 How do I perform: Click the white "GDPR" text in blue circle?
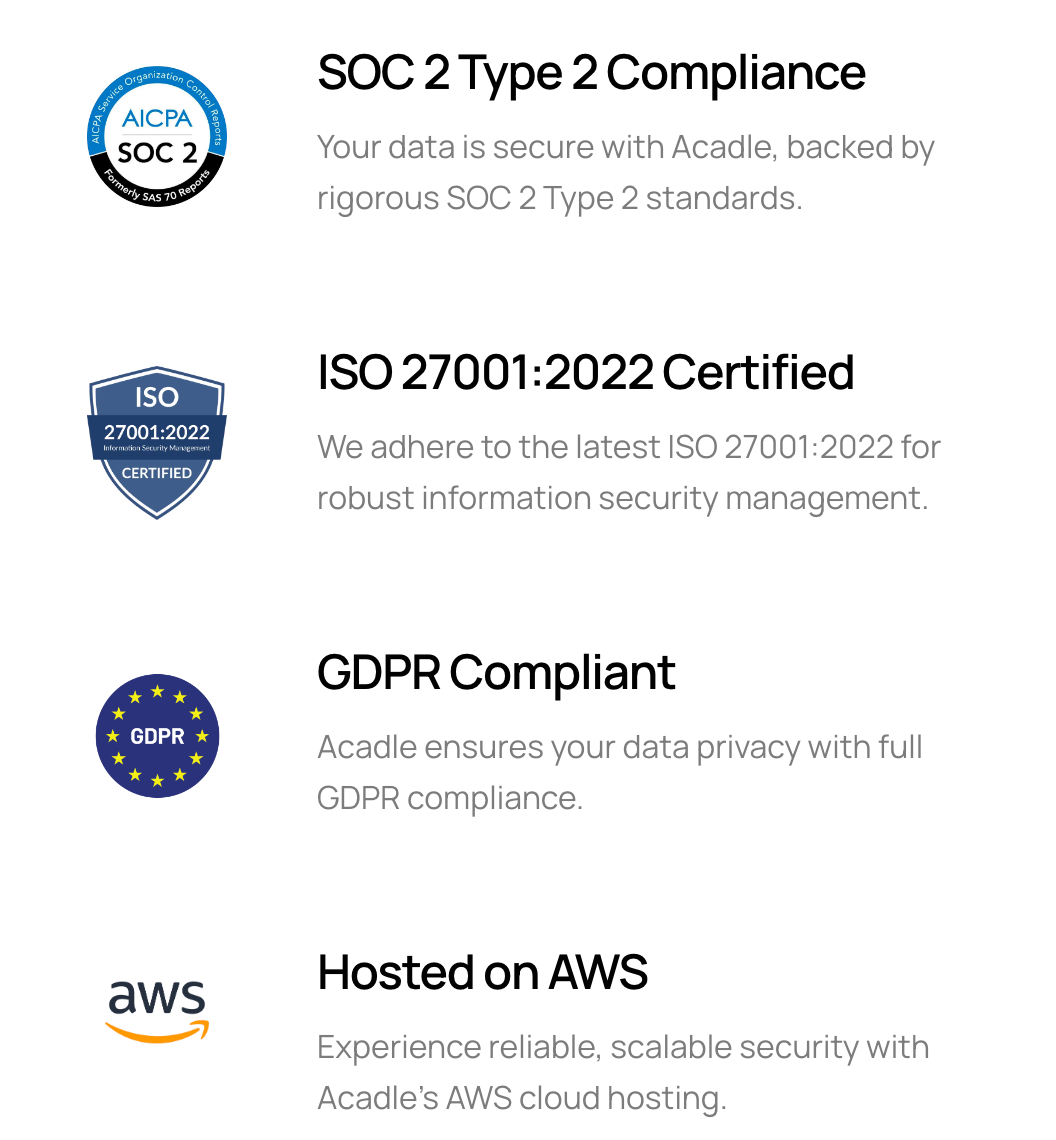[157, 737]
